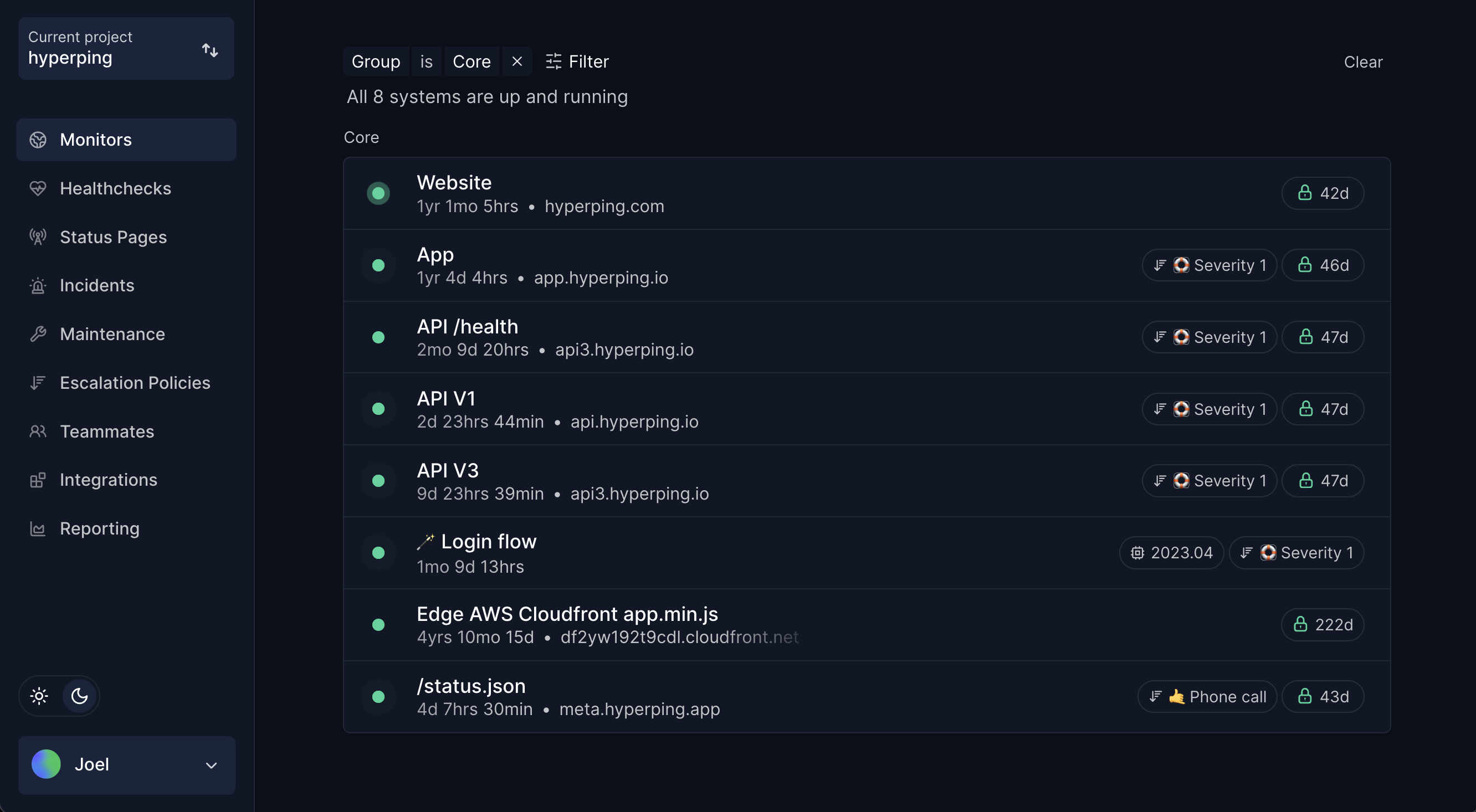
Task: Click the Core group heading
Action: (x=361, y=137)
